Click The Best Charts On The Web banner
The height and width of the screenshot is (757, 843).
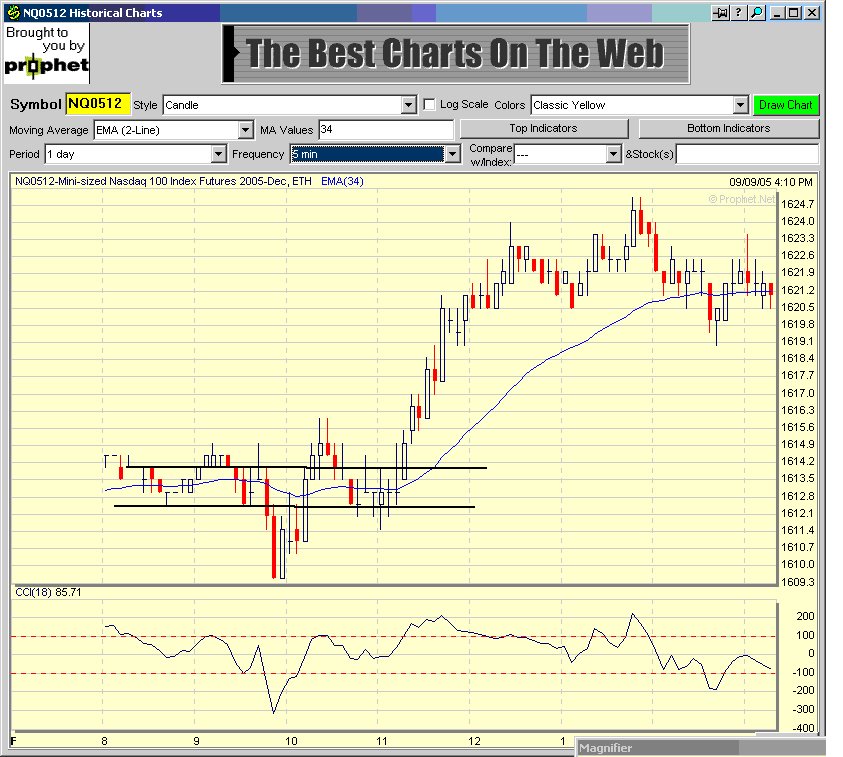point(455,54)
